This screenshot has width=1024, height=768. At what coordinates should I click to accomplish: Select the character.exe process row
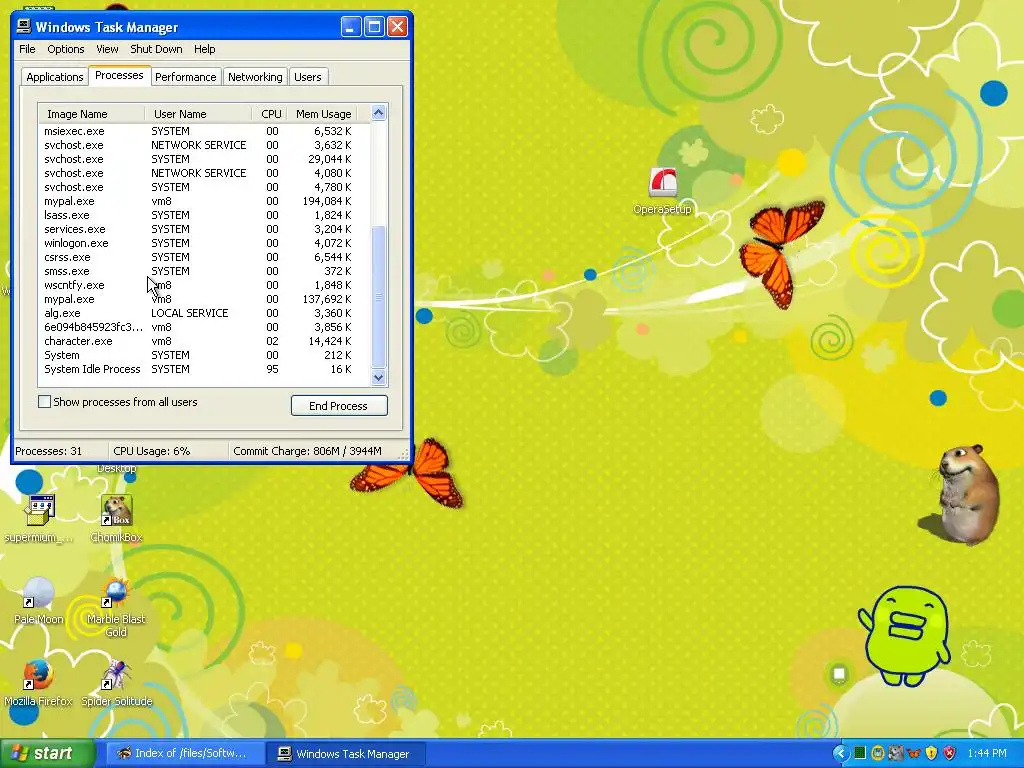(x=204, y=342)
